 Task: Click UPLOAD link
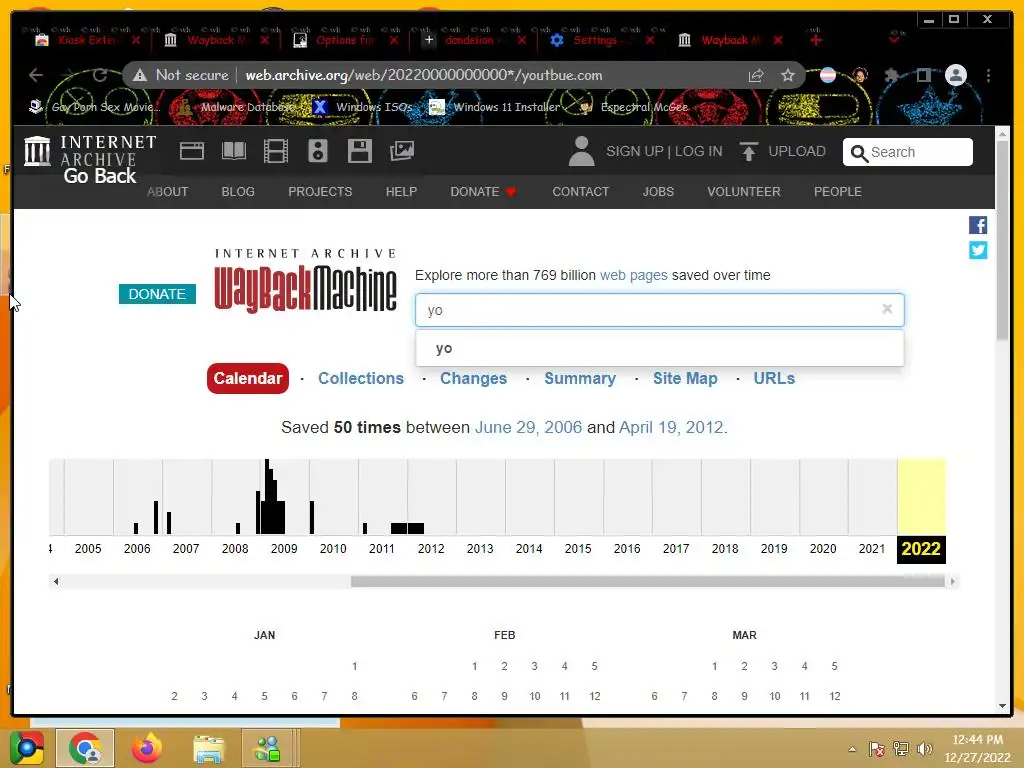(x=797, y=152)
